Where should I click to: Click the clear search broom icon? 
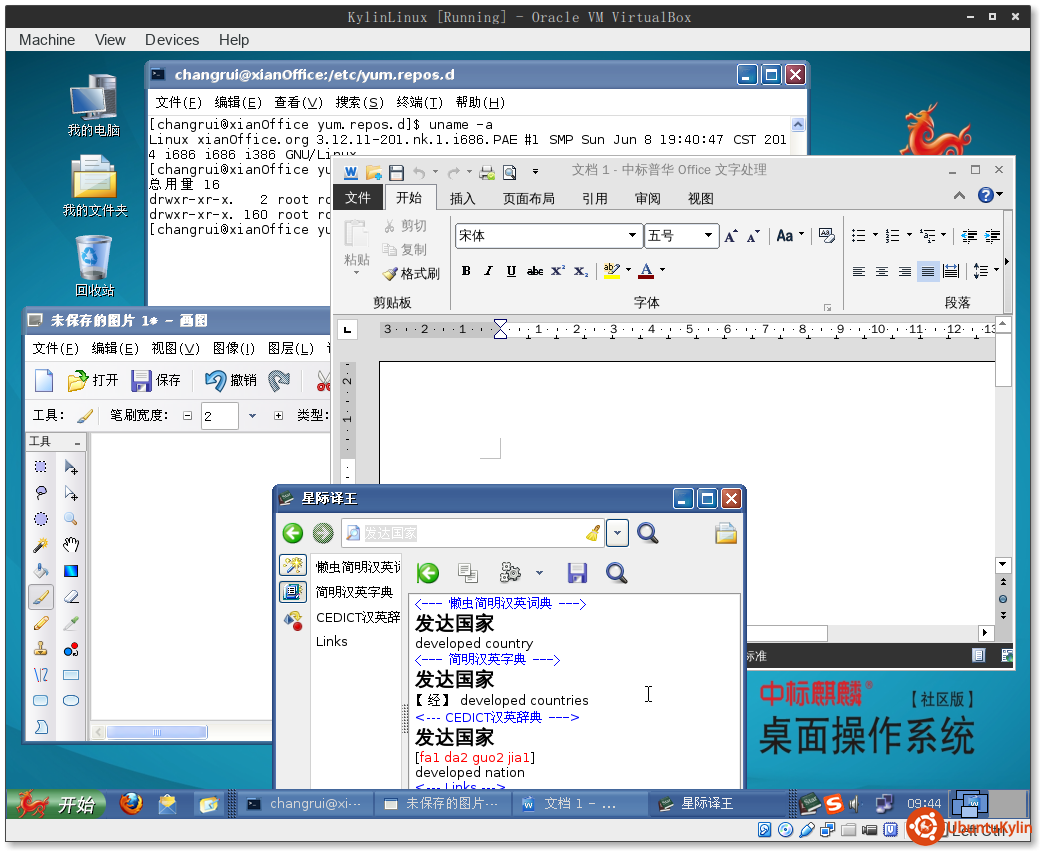tap(592, 533)
